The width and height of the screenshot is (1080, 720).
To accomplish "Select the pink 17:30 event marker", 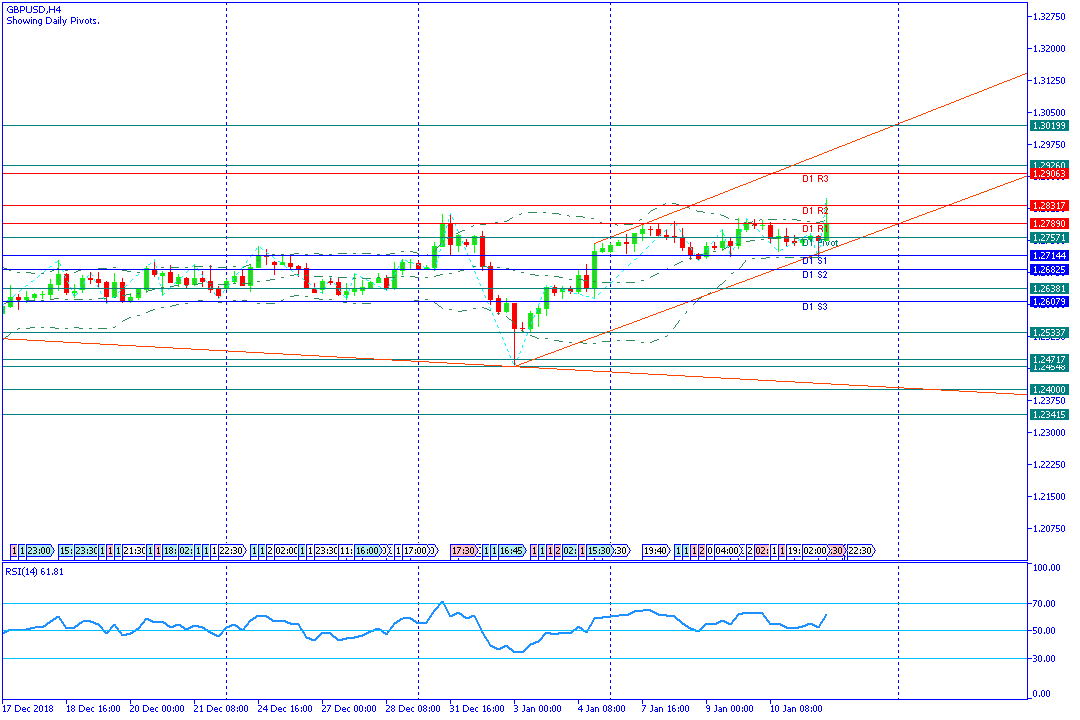I will click(x=464, y=551).
